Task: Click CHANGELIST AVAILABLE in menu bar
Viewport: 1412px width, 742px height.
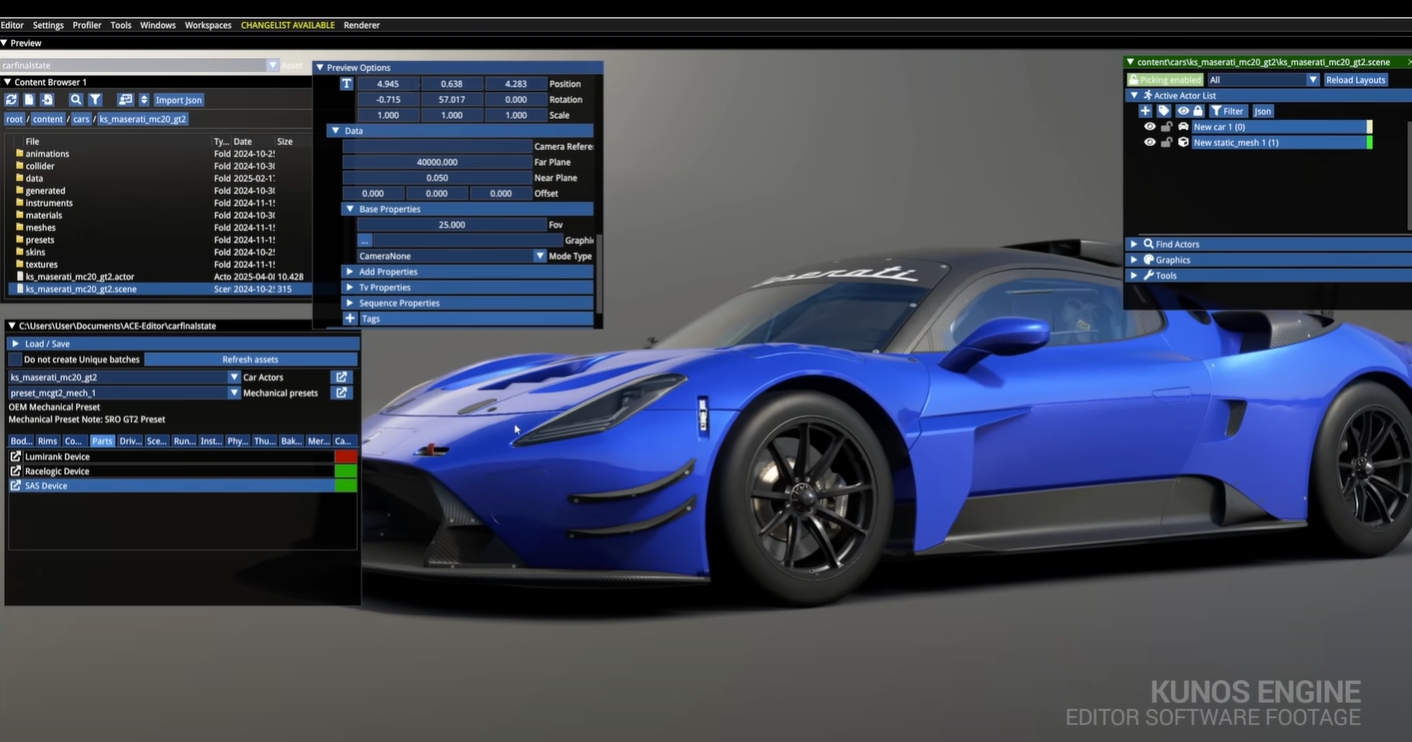Action: click(288, 25)
